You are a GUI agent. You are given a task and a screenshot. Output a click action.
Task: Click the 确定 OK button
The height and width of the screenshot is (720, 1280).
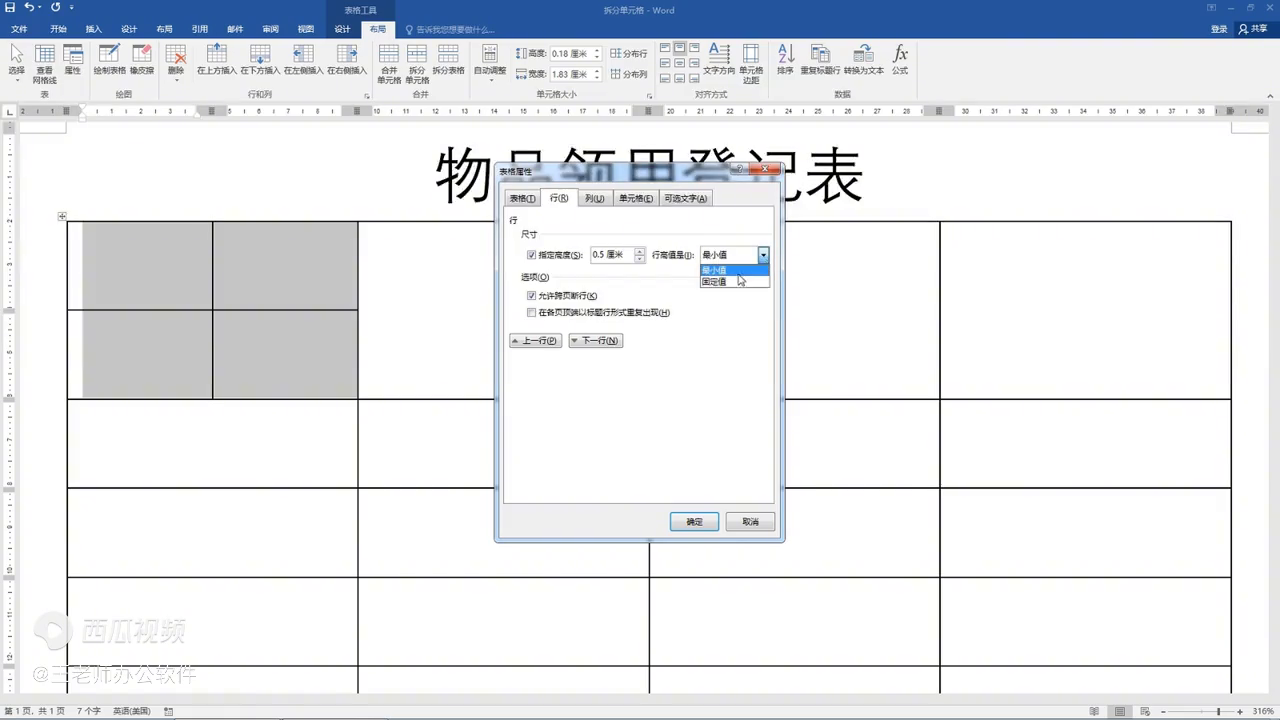694,521
